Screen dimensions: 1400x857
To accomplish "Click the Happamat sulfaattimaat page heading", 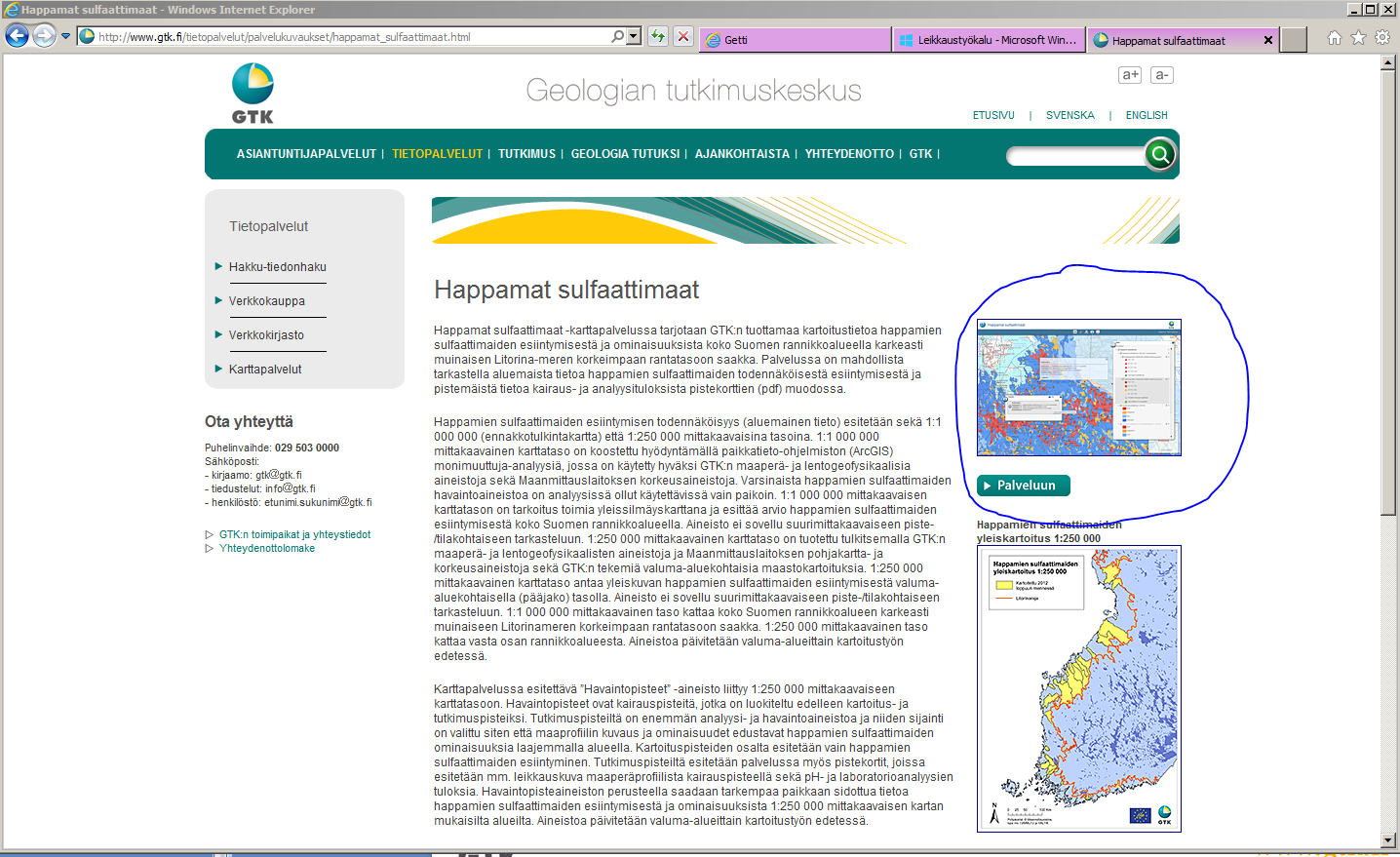I will 566,290.
